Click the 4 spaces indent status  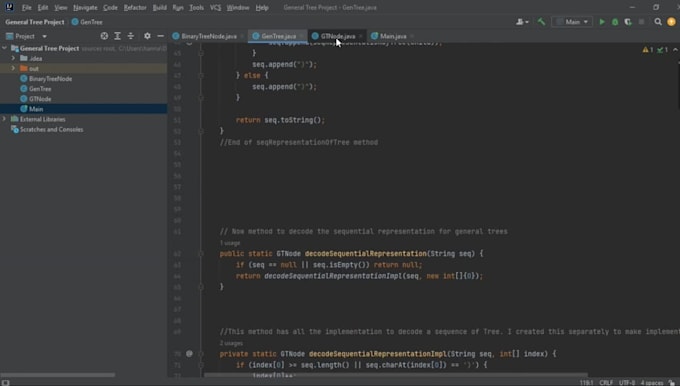pyautogui.click(x=652, y=383)
